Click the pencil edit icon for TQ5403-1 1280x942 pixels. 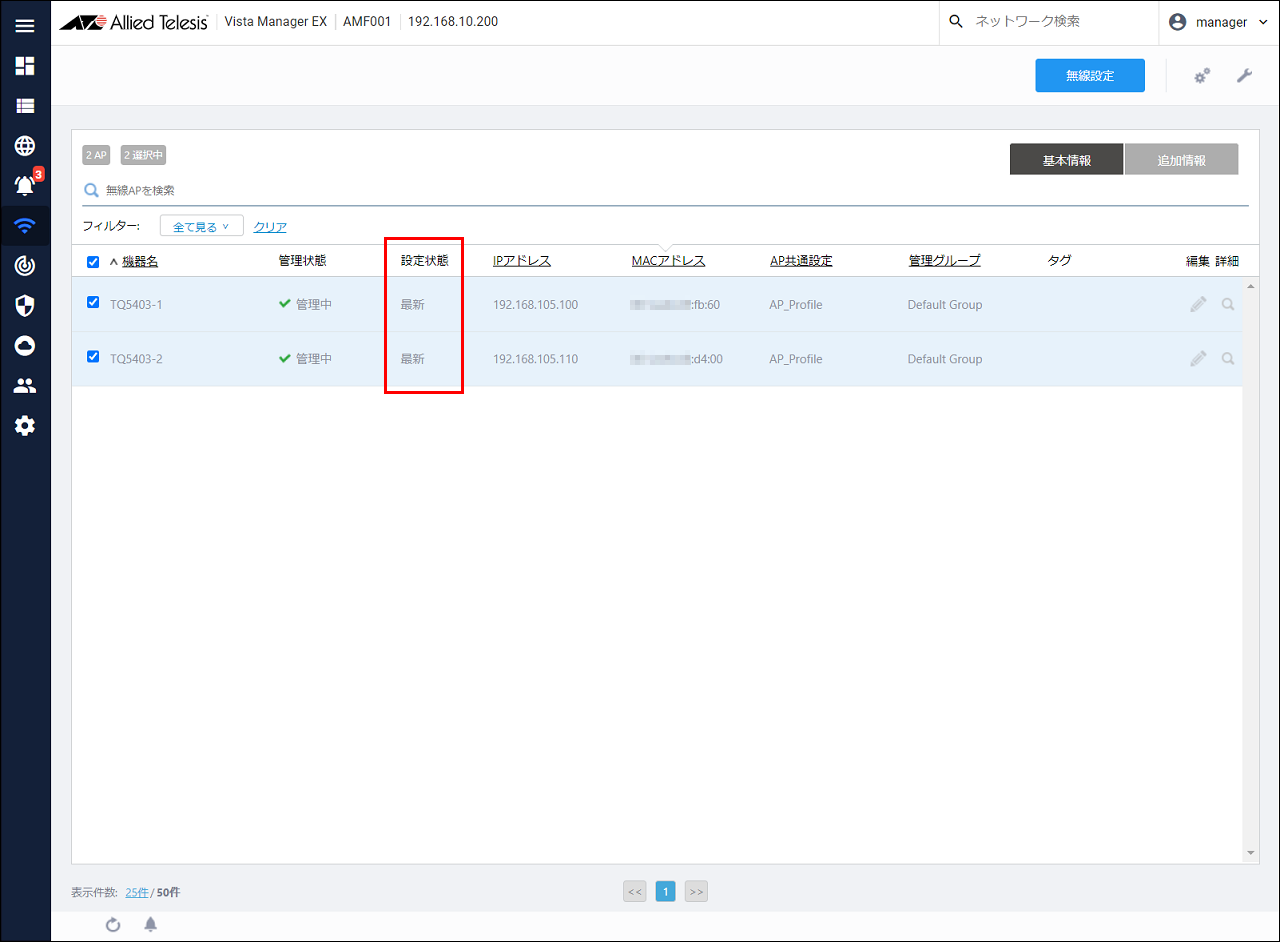point(1198,304)
